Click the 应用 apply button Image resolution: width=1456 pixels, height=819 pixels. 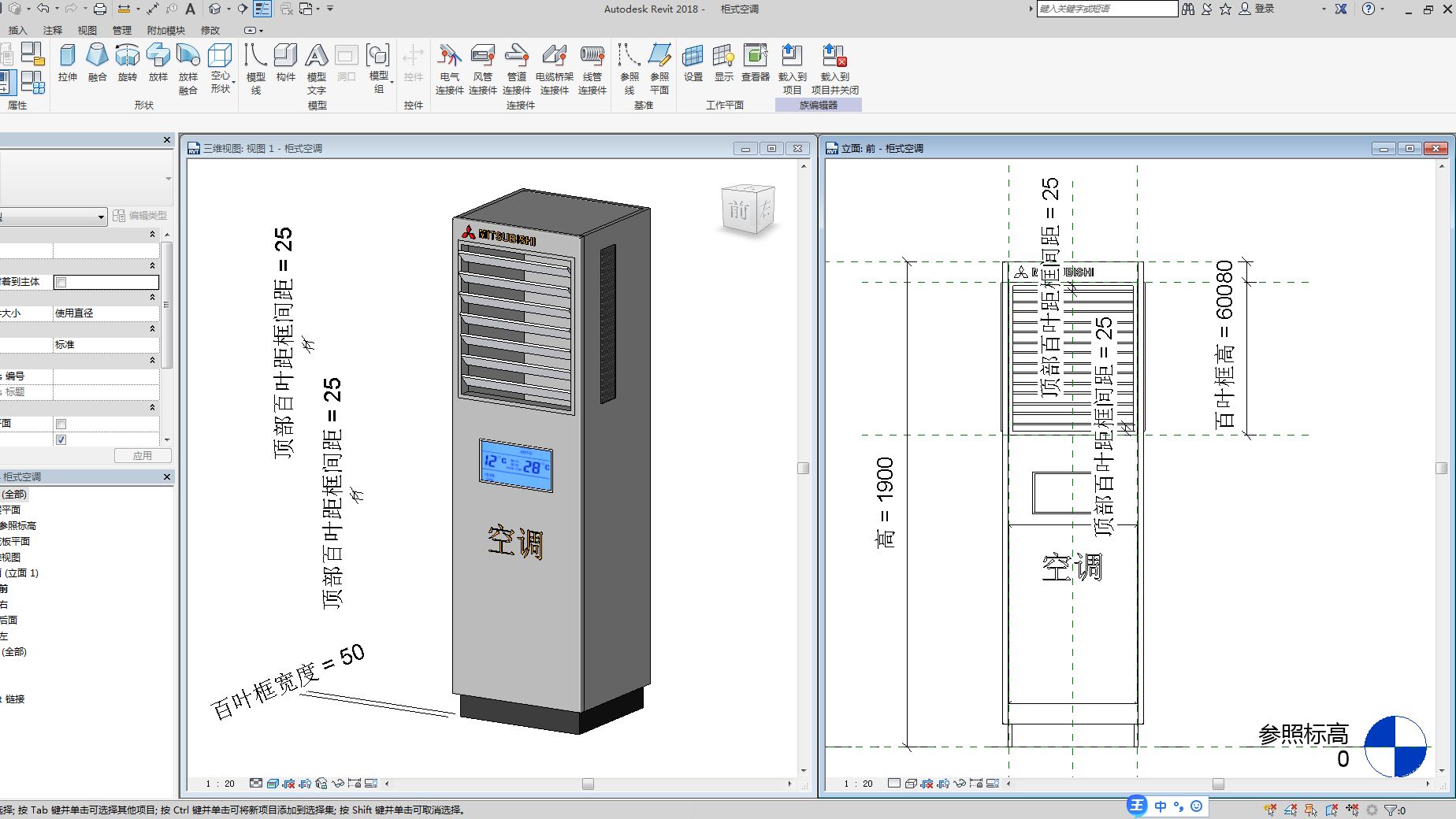click(x=142, y=455)
